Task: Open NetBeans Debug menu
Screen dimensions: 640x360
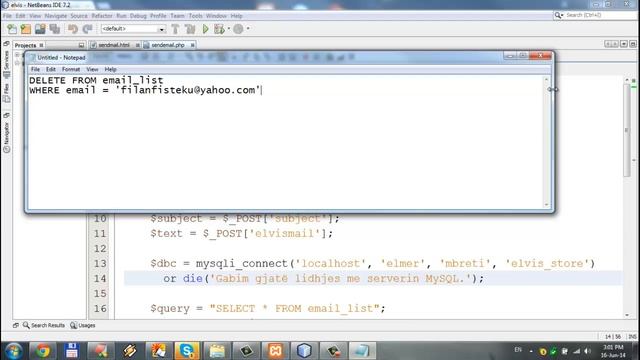Action: pyautogui.click(x=138, y=16)
